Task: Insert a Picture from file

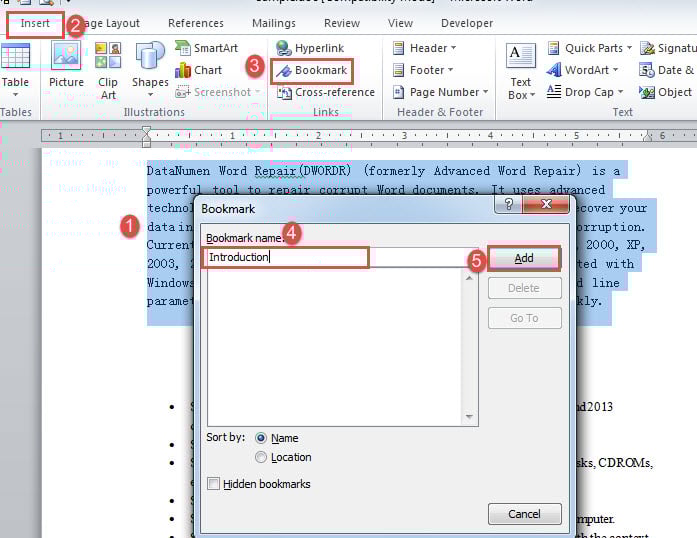Action: point(66,64)
